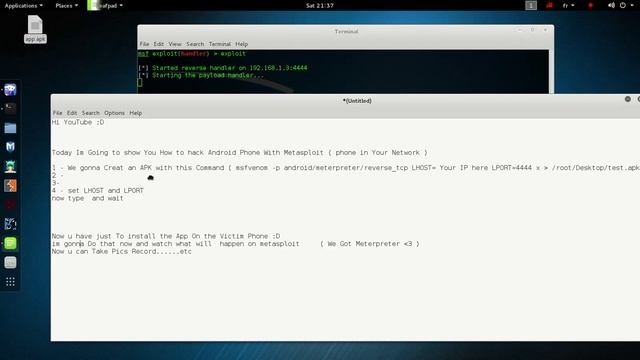This screenshot has width=640, height=360.
Task: Open Leafpad File menu
Action: click(x=58, y=113)
